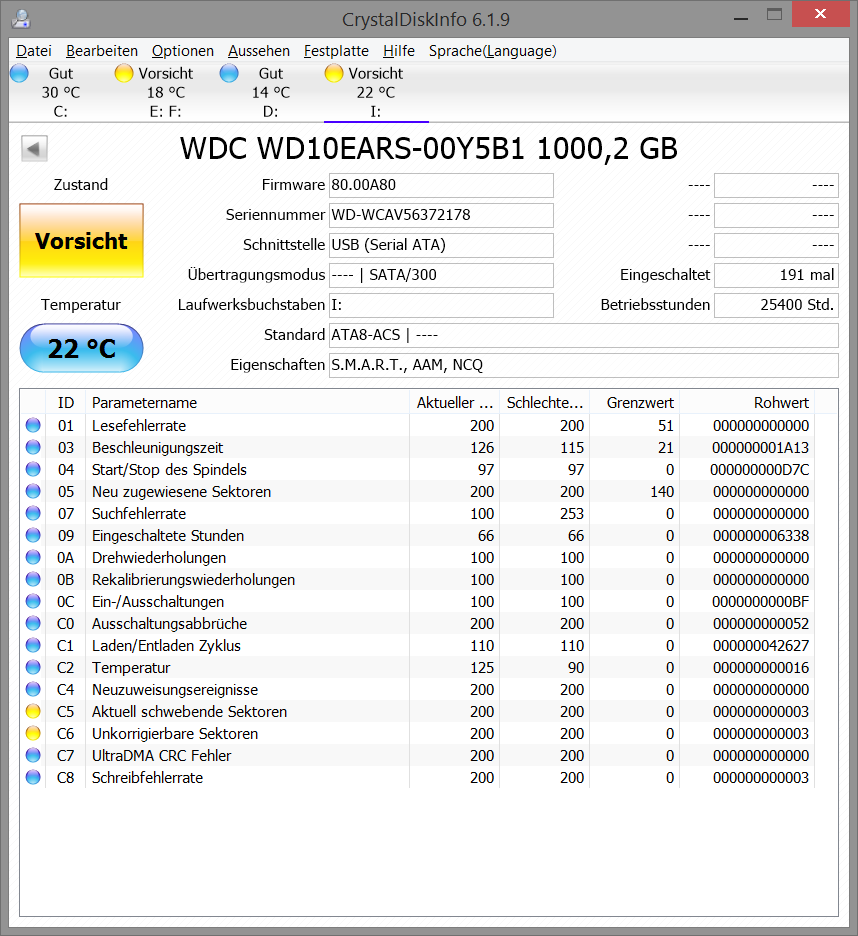Click the Übertragungsmodus field SATA/300
This screenshot has width=858, height=936.
click(441, 275)
